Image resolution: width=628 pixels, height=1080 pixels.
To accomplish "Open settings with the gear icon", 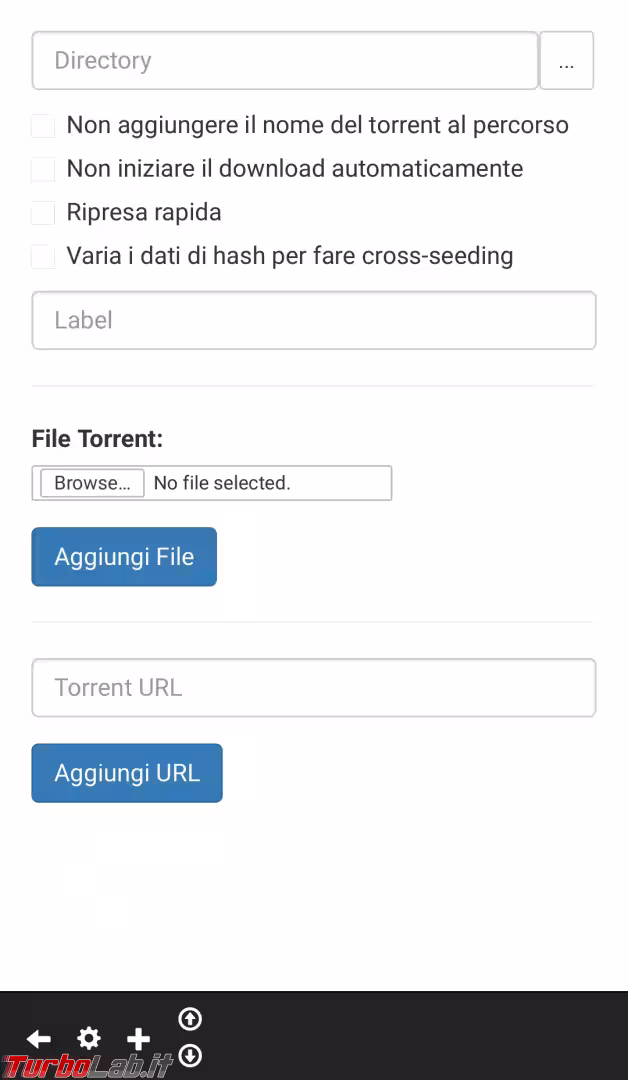I will coord(89,1038).
